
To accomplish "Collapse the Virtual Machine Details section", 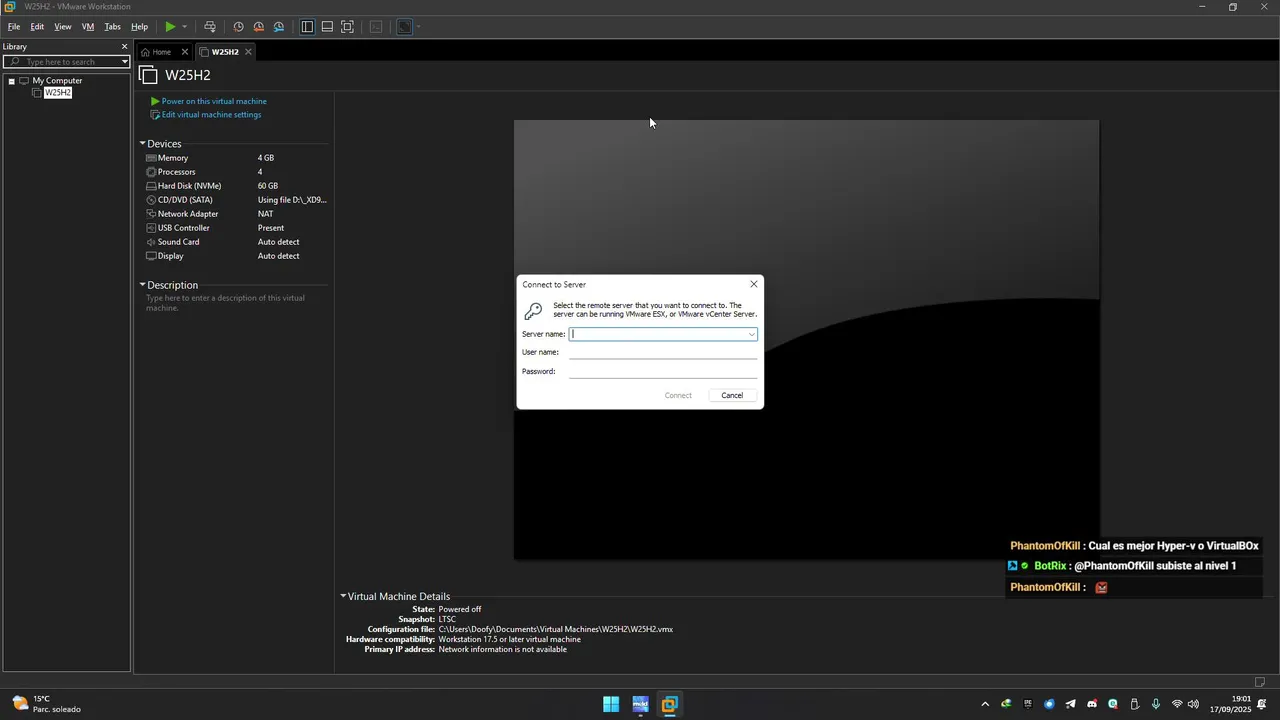I will 343,596.
